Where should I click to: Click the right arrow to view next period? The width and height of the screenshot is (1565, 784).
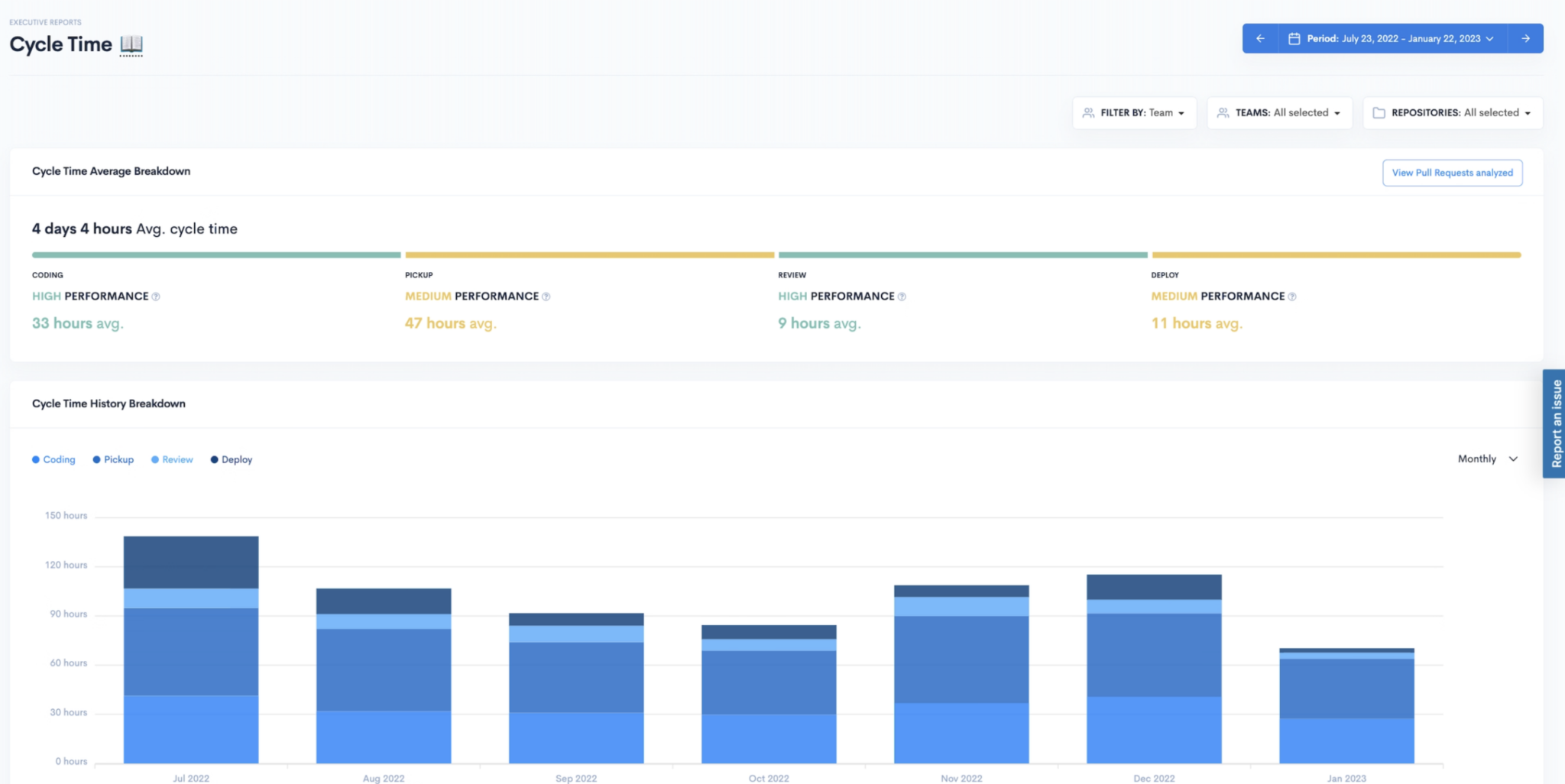(1526, 37)
